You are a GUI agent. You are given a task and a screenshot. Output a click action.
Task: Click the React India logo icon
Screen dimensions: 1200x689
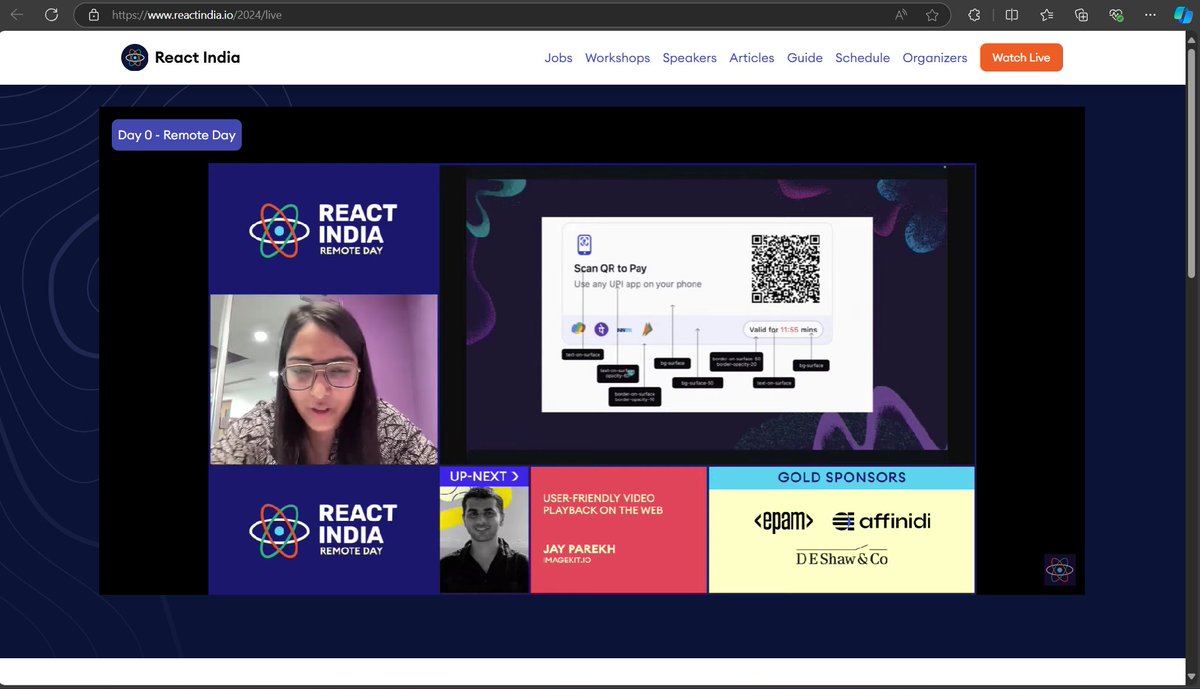tap(134, 58)
